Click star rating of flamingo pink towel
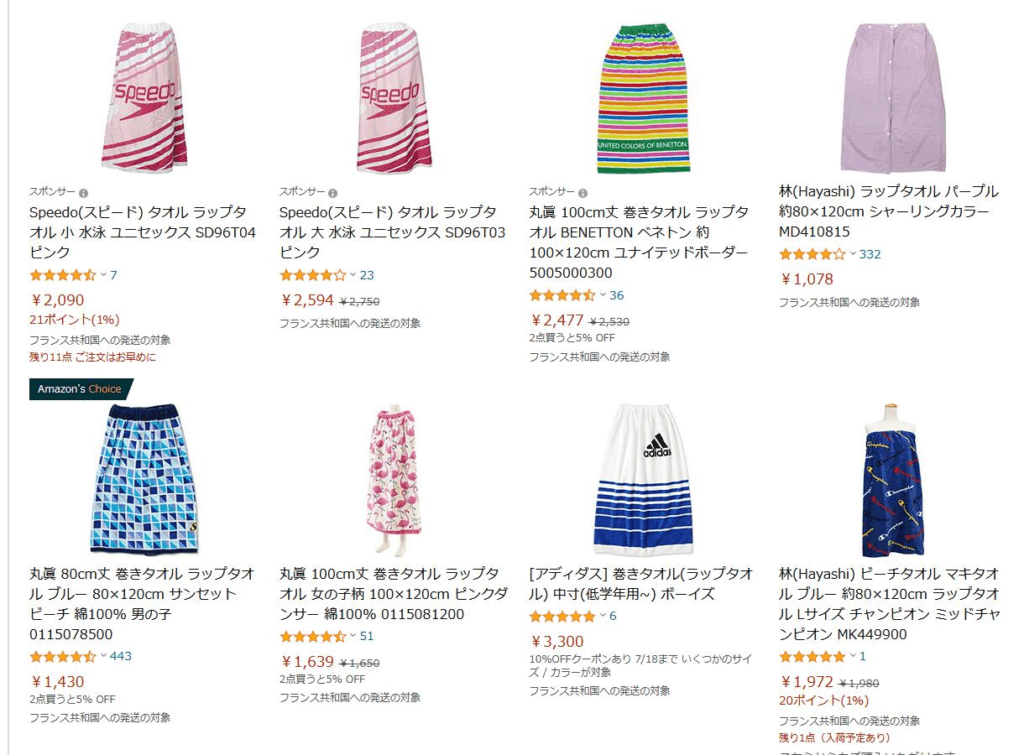 (x=313, y=637)
